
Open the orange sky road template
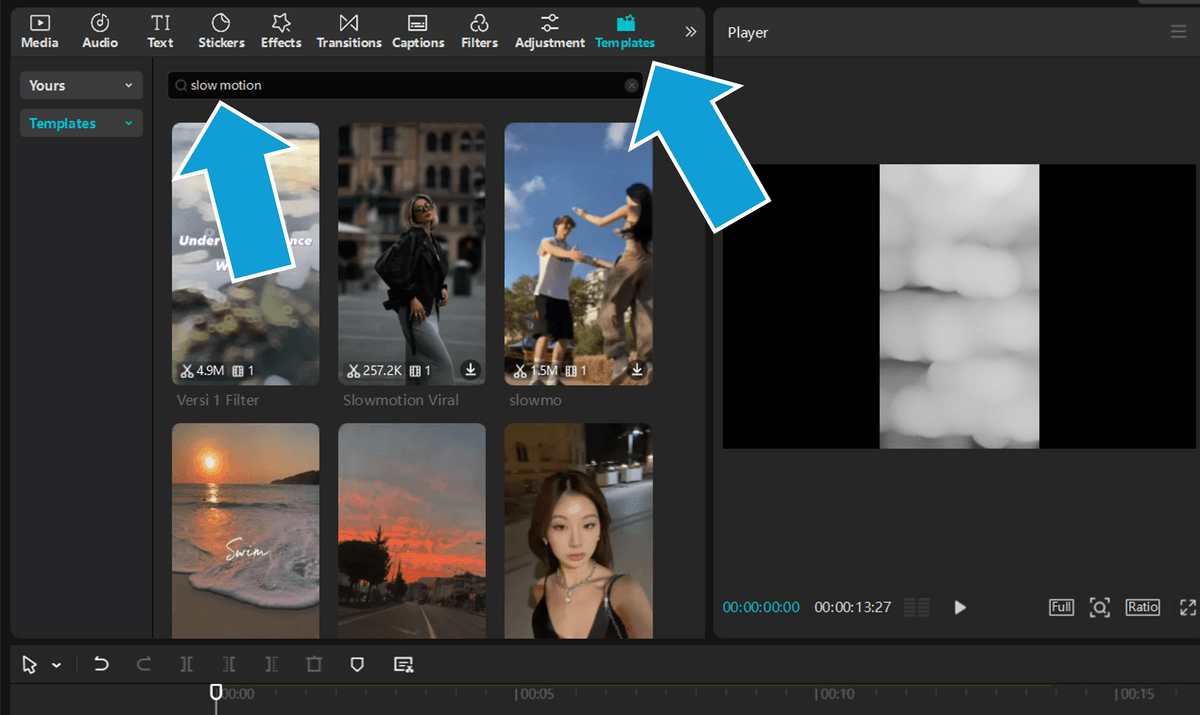(x=412, y=530)
